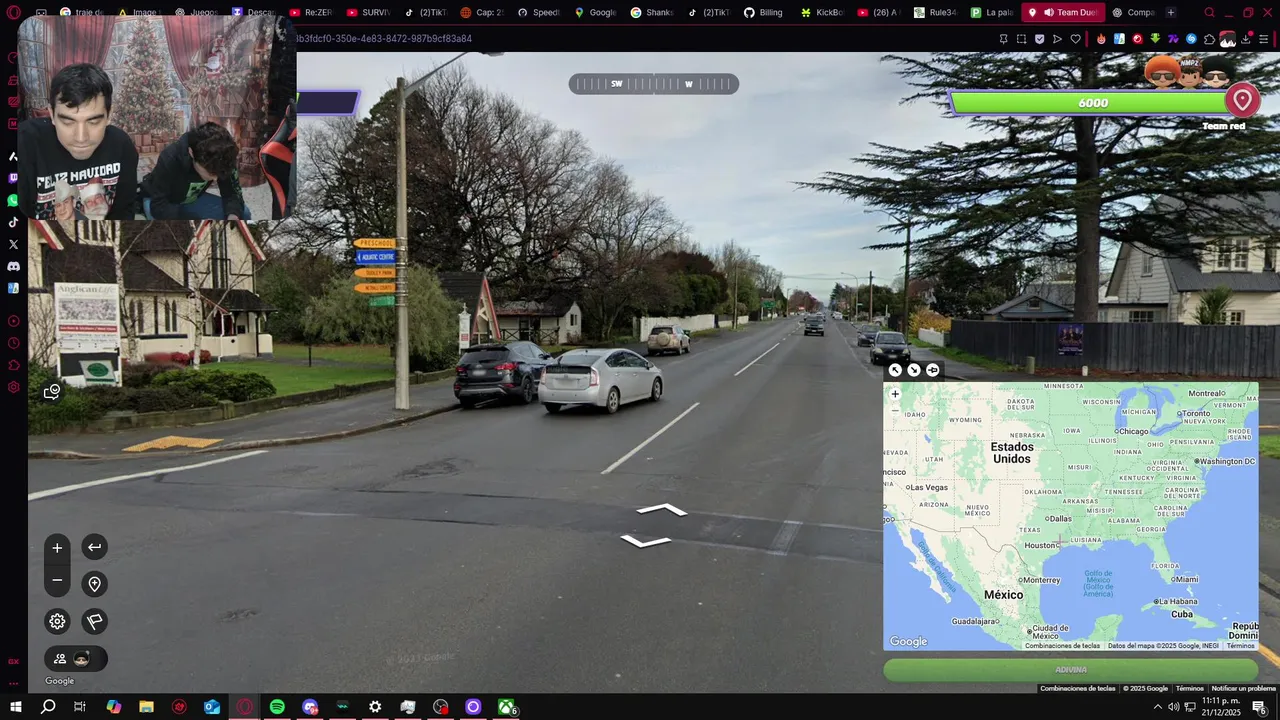Open the Opera GX easy setup menu

point(1264,39)
